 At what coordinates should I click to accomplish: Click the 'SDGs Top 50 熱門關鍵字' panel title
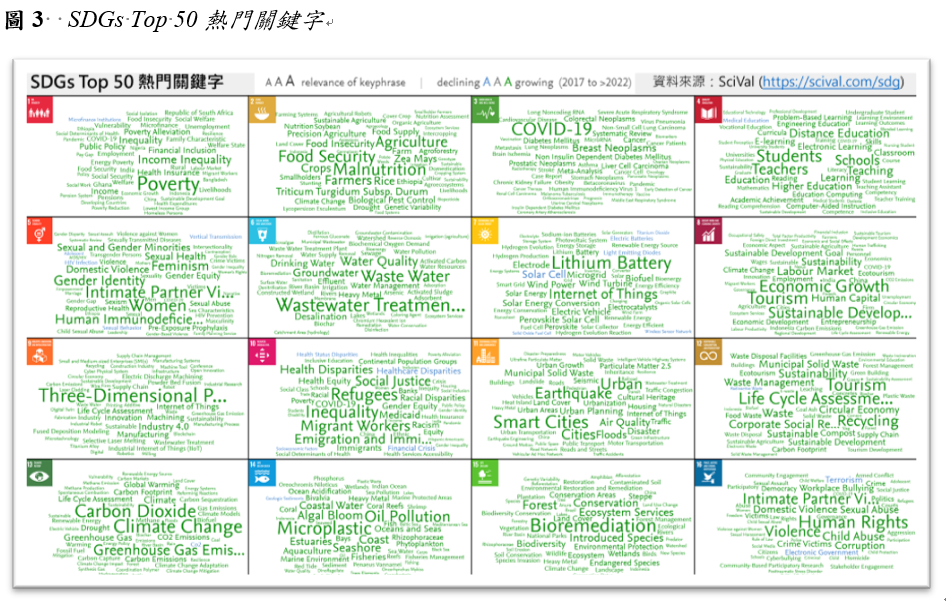tap(127, 82)
